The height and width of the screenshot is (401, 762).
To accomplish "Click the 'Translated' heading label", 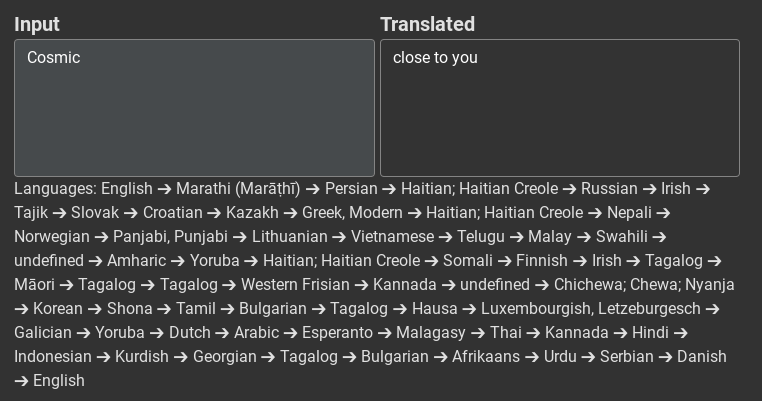I will 427,24.
